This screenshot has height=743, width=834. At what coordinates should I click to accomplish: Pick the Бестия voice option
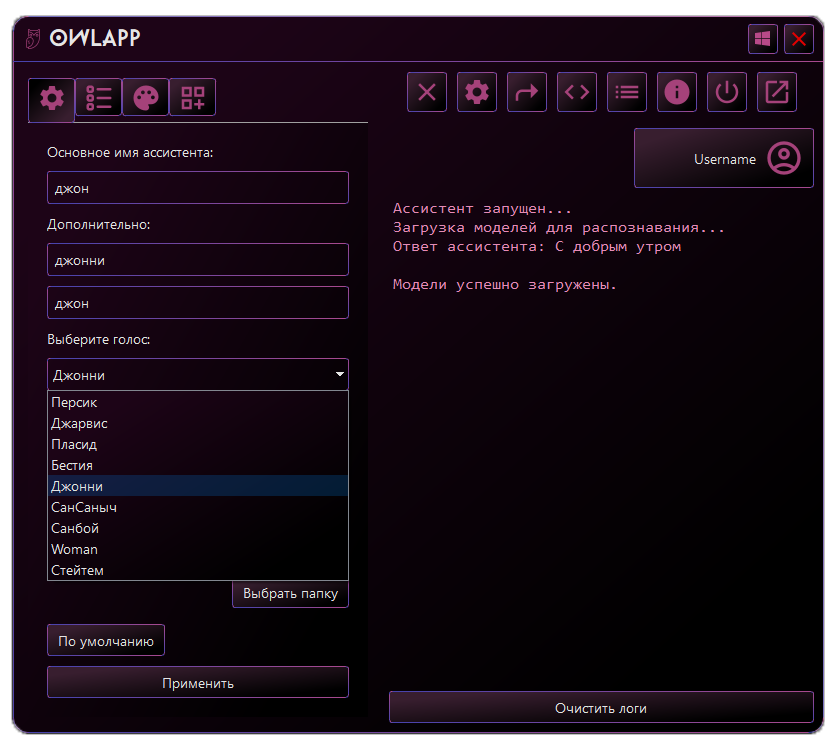(x=72, y=465)
